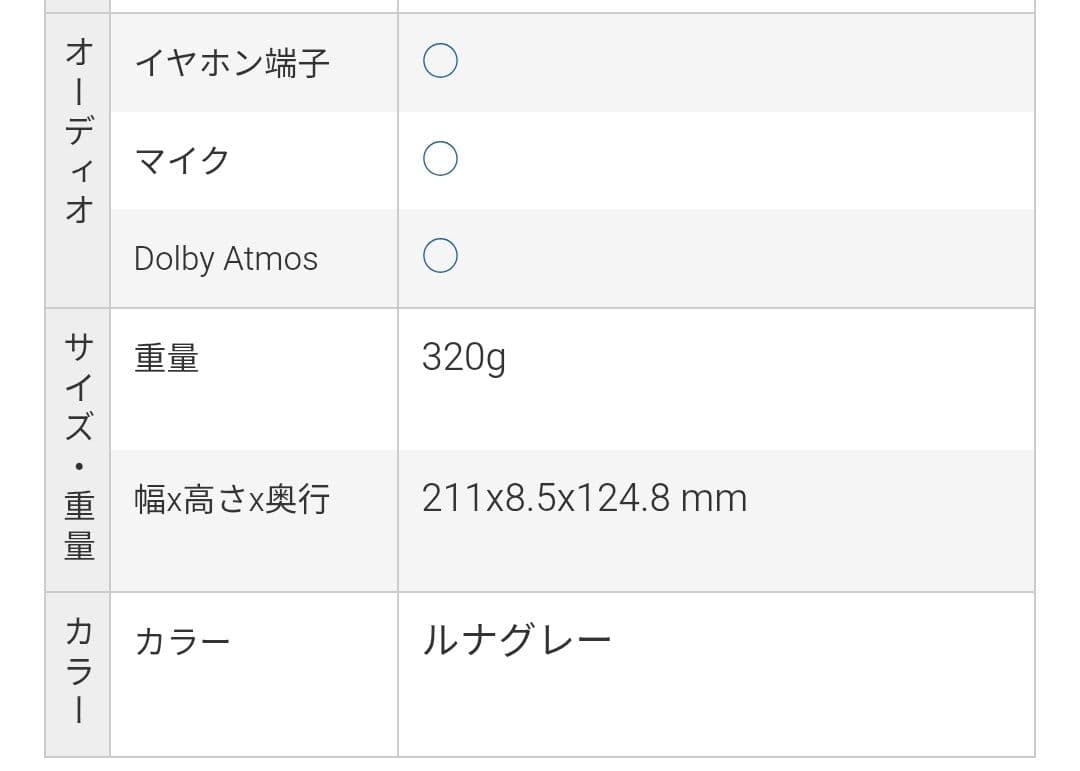Click the circle mark beside Dolby Atmos
The image size is (1080, 771).
pyautogui.click(x=440, y=256)
